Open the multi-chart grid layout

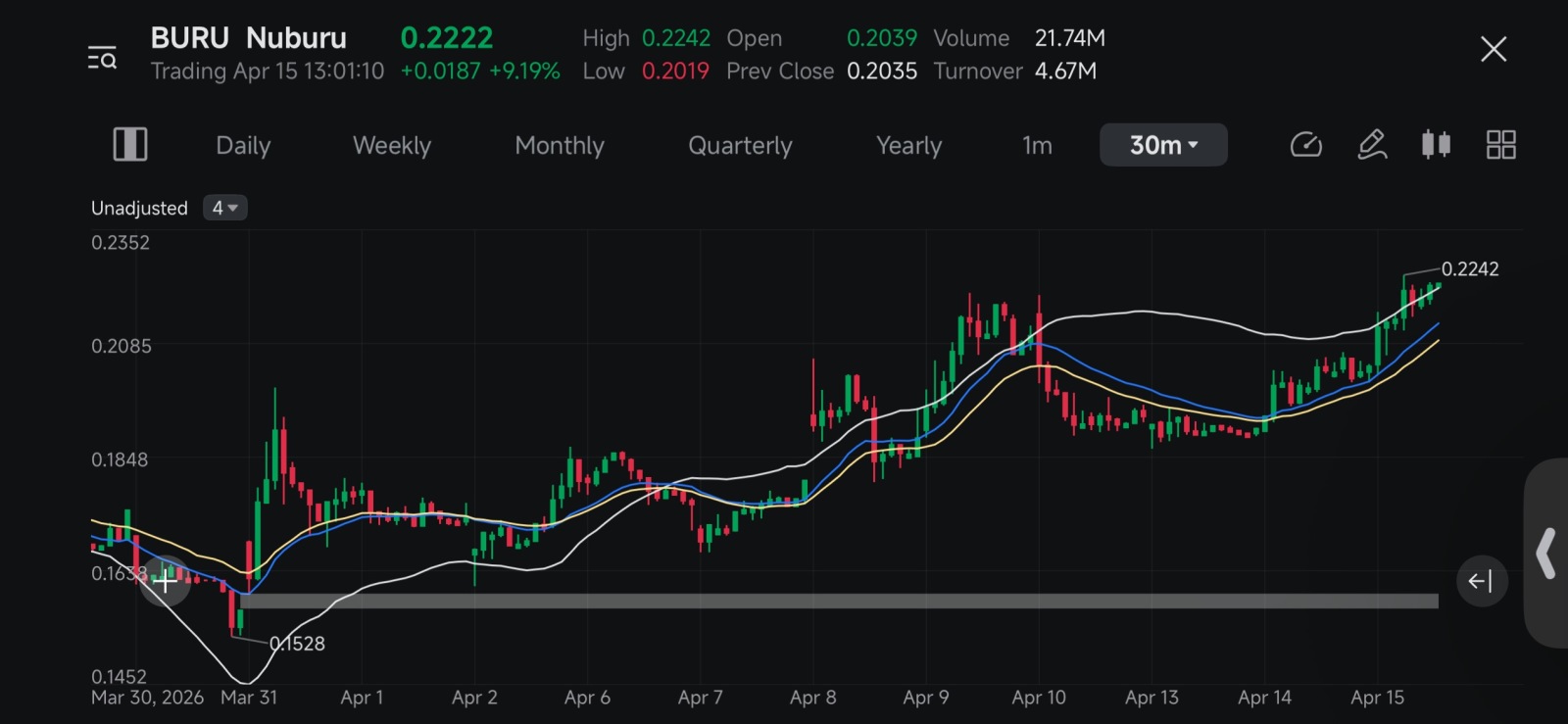pyautogui.click(x=1500, y=145)
